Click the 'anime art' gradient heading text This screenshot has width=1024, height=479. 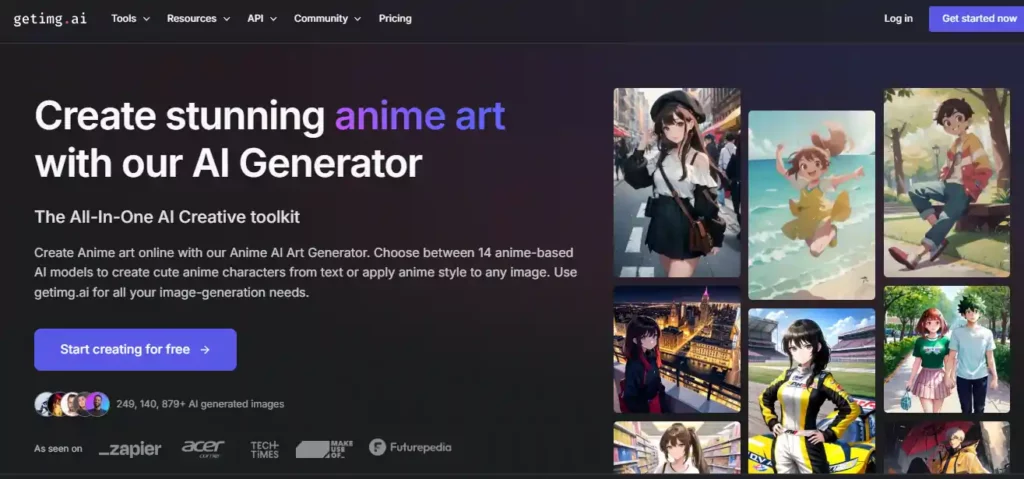pyautogui.click(x=420, y=116)
